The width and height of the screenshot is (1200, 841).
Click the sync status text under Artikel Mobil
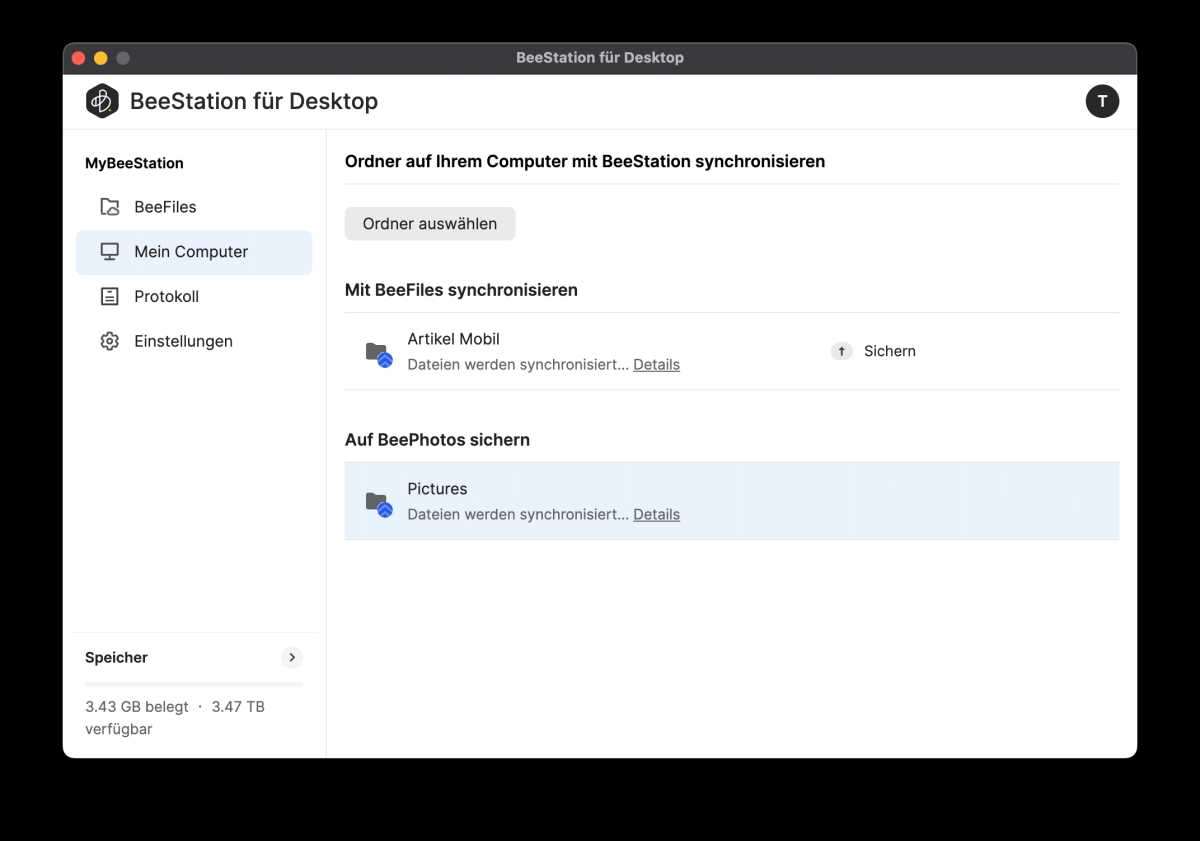(518, 365)
